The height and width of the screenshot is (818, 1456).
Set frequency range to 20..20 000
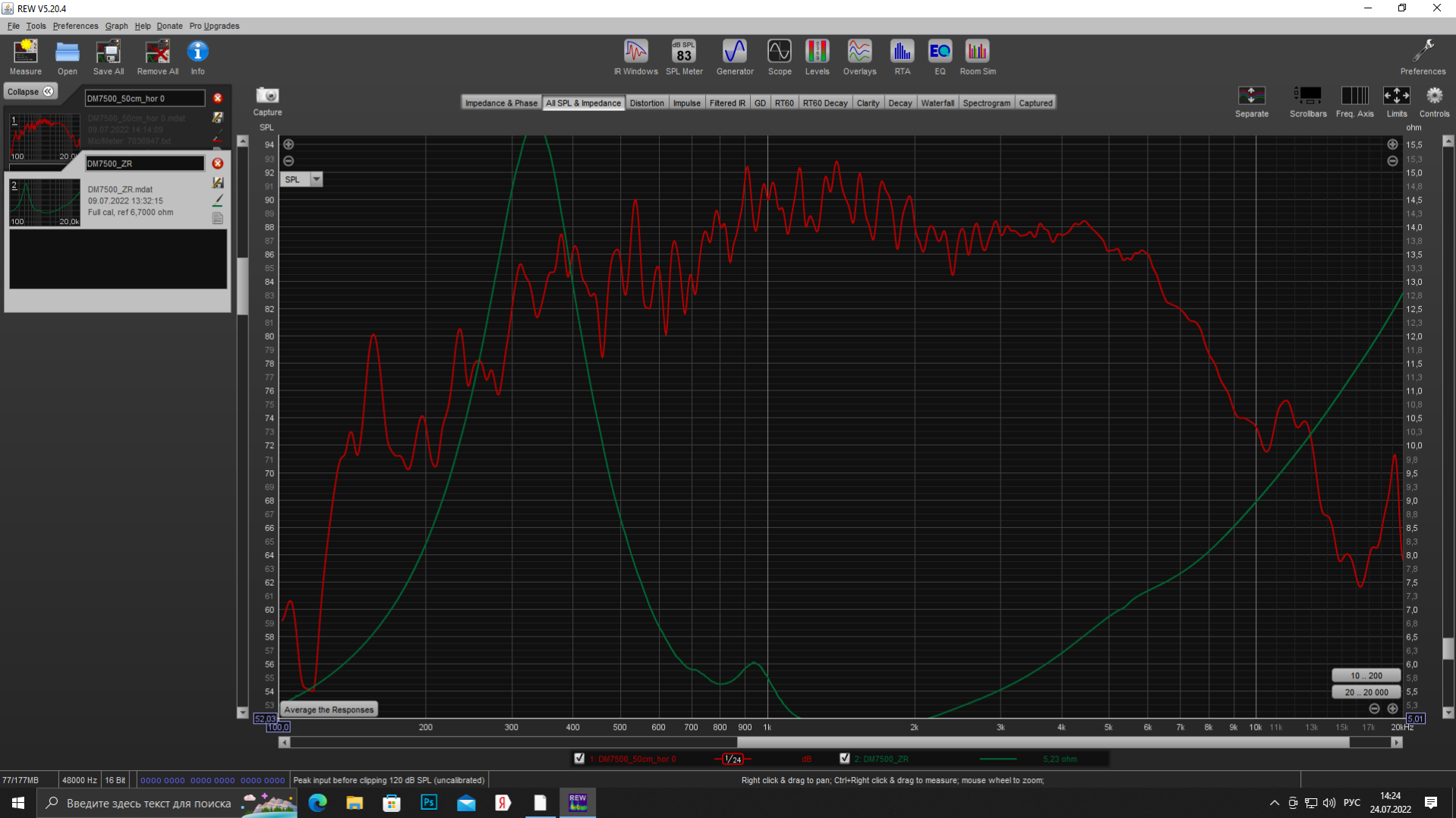click(1366, 692)
